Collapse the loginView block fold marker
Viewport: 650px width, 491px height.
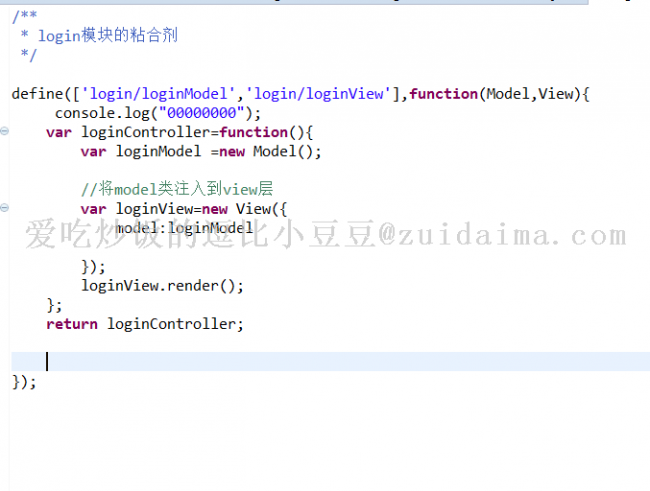[5, 208]
